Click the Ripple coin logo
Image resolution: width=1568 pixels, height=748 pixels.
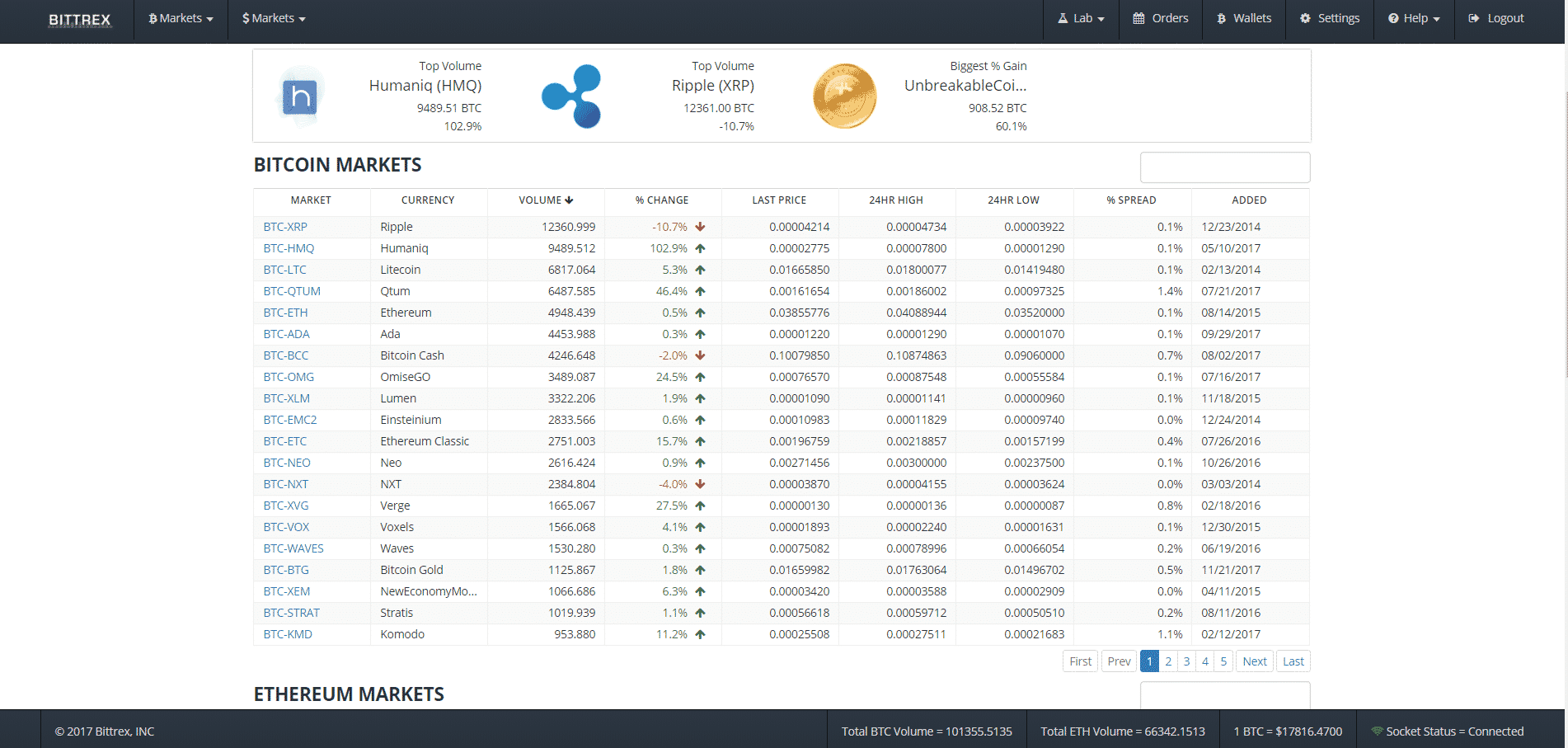point(572,96)
